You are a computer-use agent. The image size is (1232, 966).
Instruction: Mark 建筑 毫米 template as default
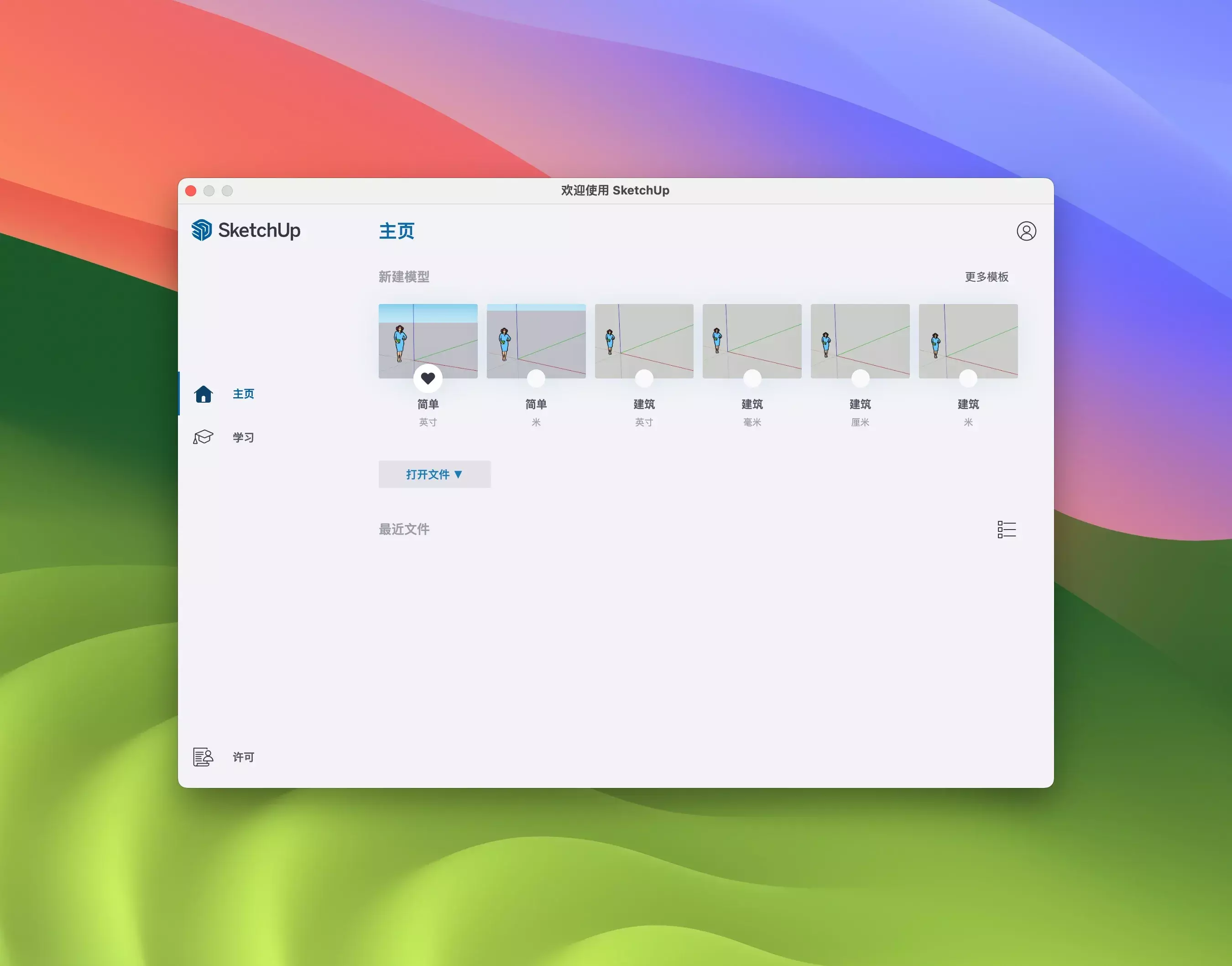[x=752, y=378]
